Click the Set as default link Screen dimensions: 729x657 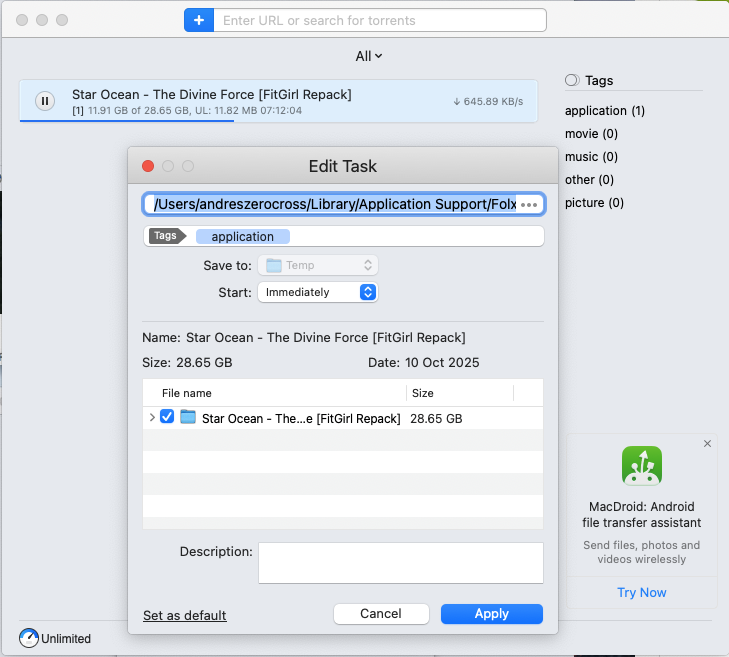(x=185, y=615)
